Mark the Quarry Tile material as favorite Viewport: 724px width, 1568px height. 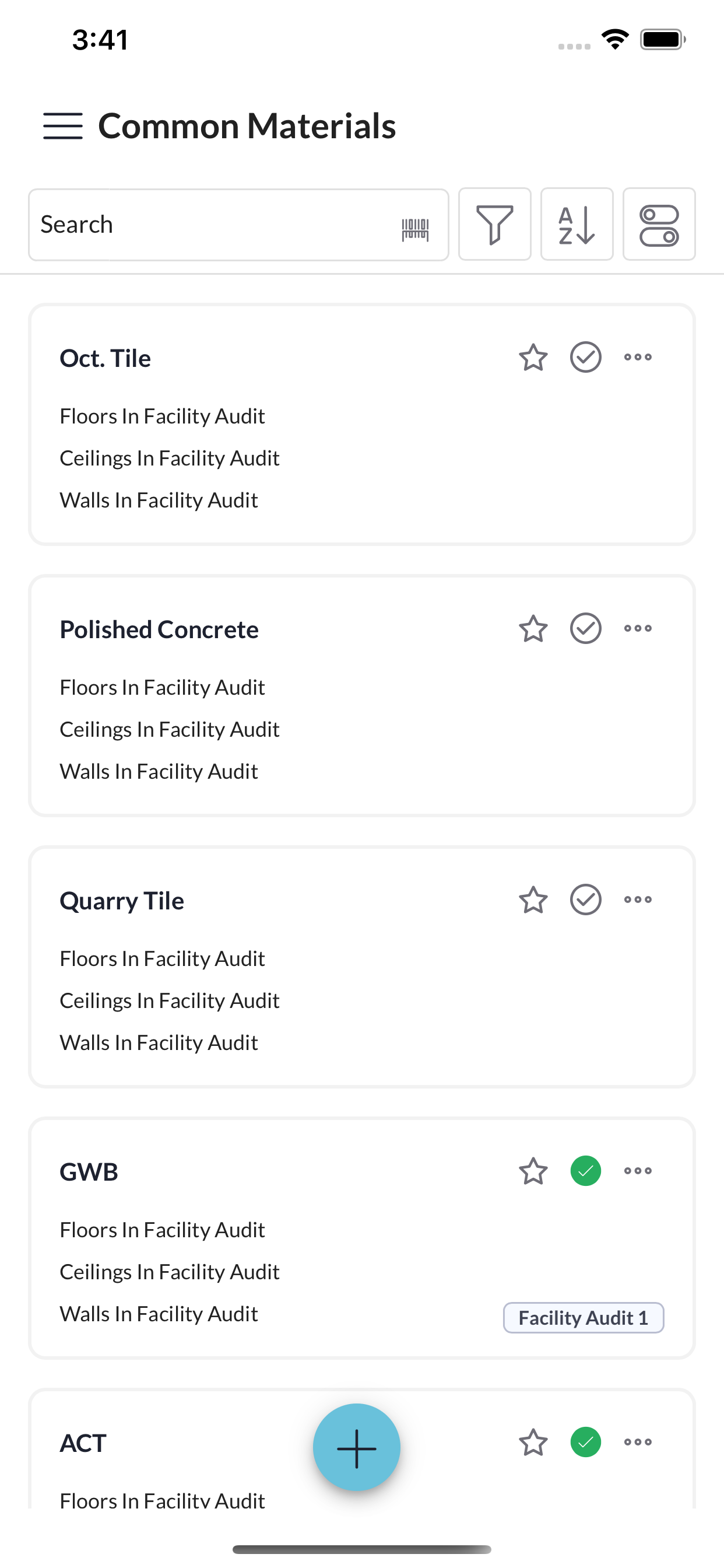pyautogui.click(x=533, y=900)
